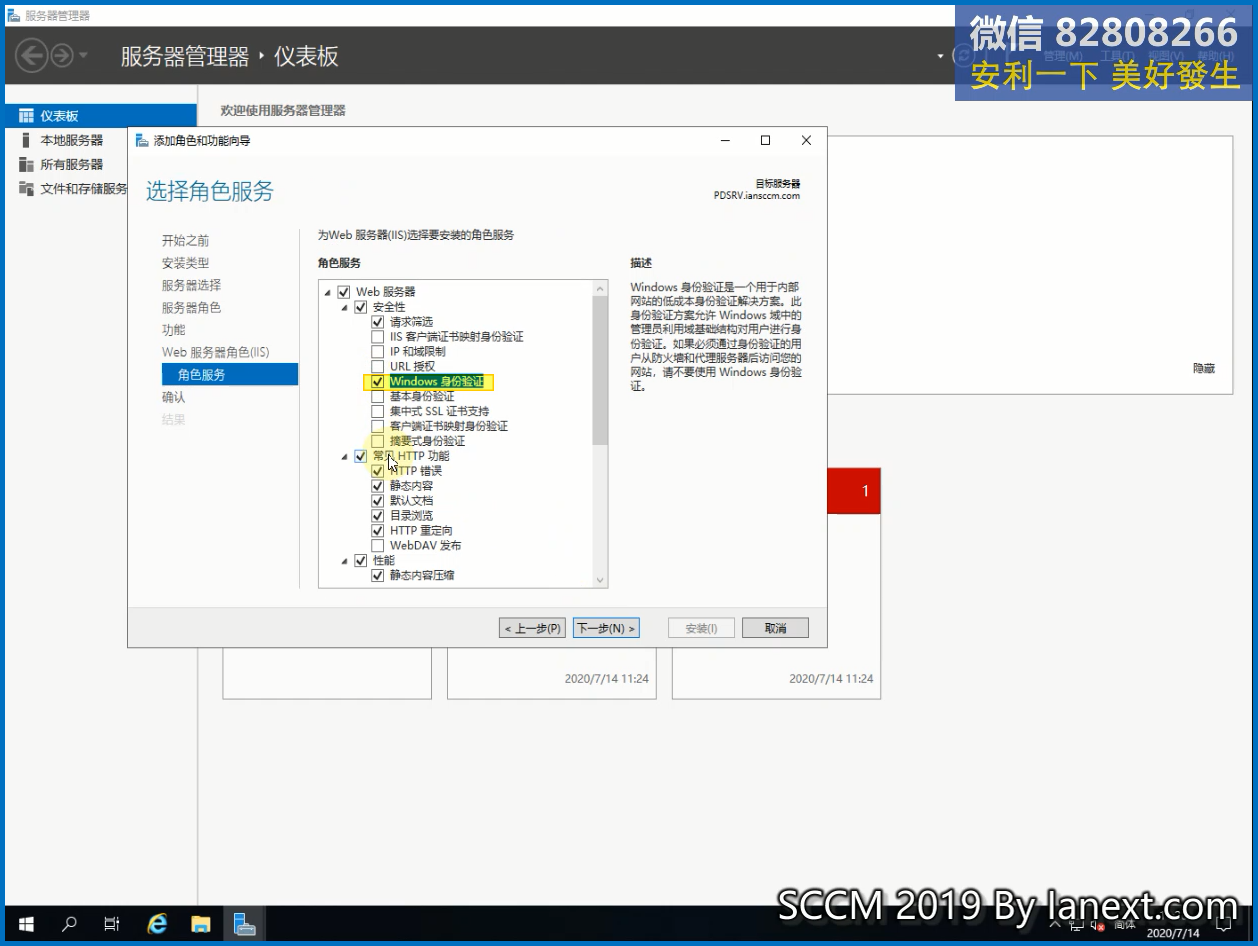The height and width of the screenshot is (946, 1258).
Task: Enable the URL 授权 checkbox
Action: click(x=378, y=367)
